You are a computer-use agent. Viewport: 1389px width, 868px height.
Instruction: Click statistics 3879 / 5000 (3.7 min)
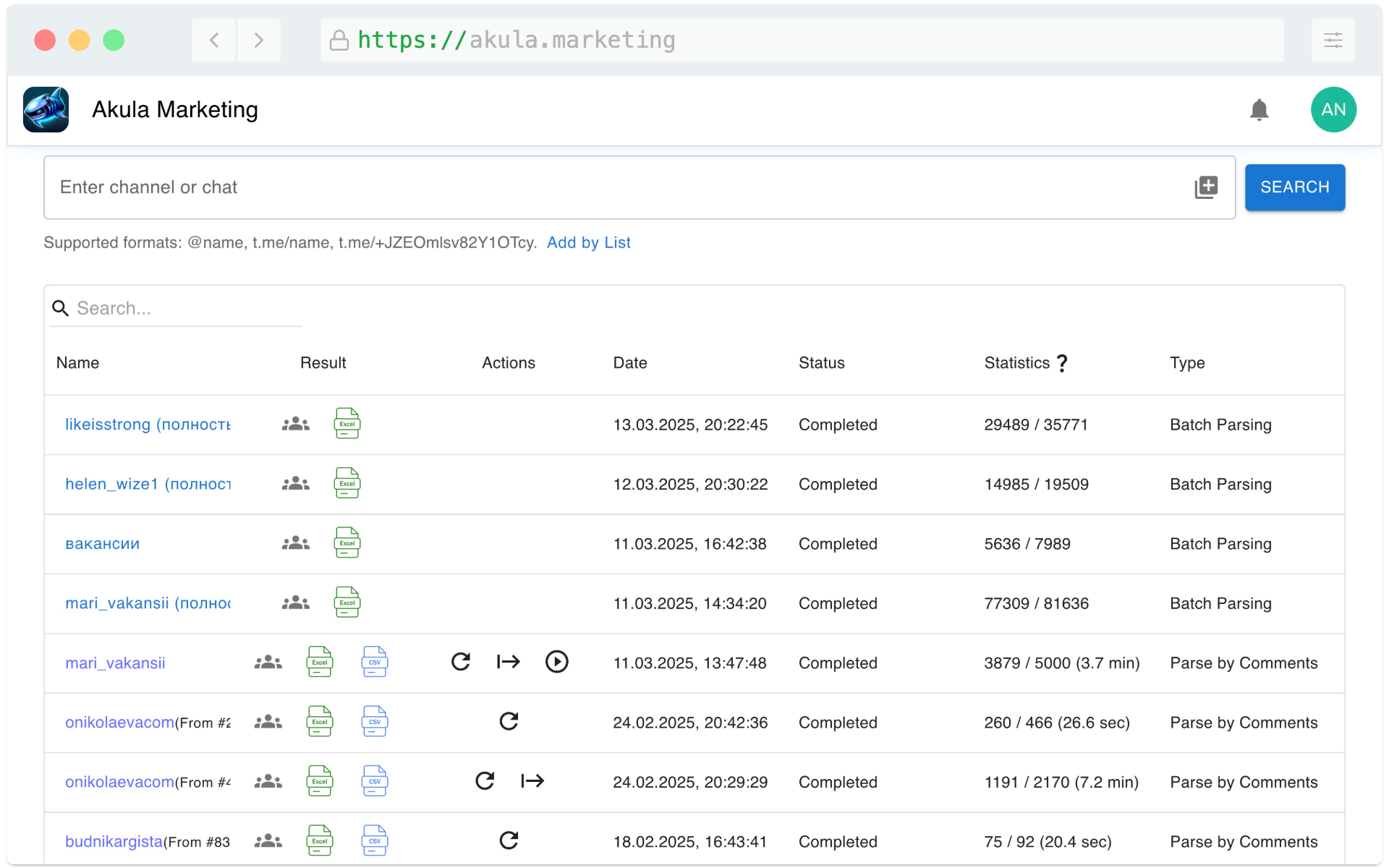1062,663
